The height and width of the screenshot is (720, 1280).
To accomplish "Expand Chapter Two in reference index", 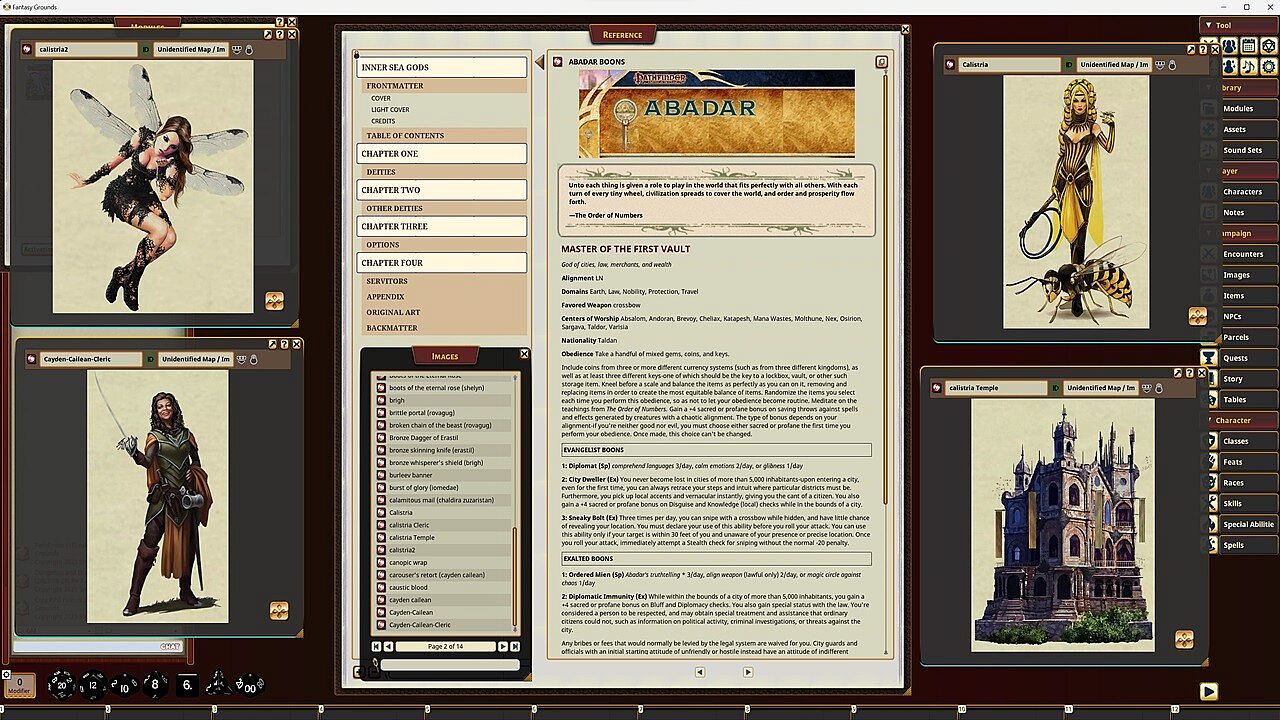I will click(441, 190).
